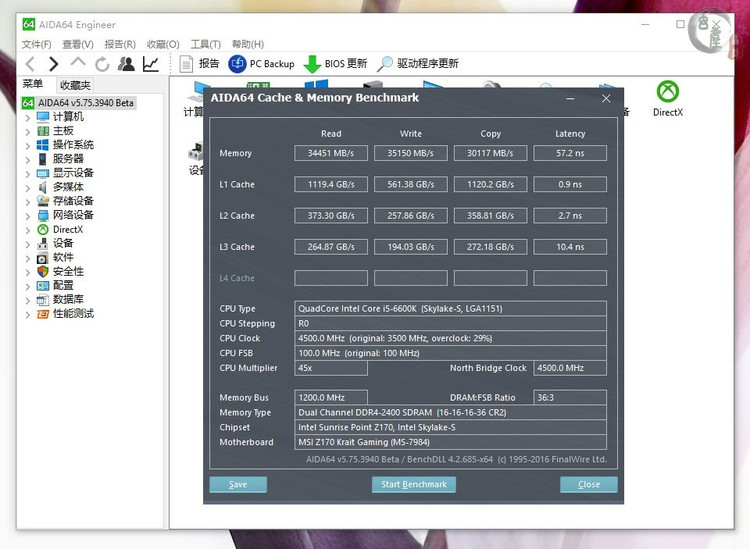The image size is (750, 549).
Task: Expand the 主板 tree node
Action: coord(27,131)
